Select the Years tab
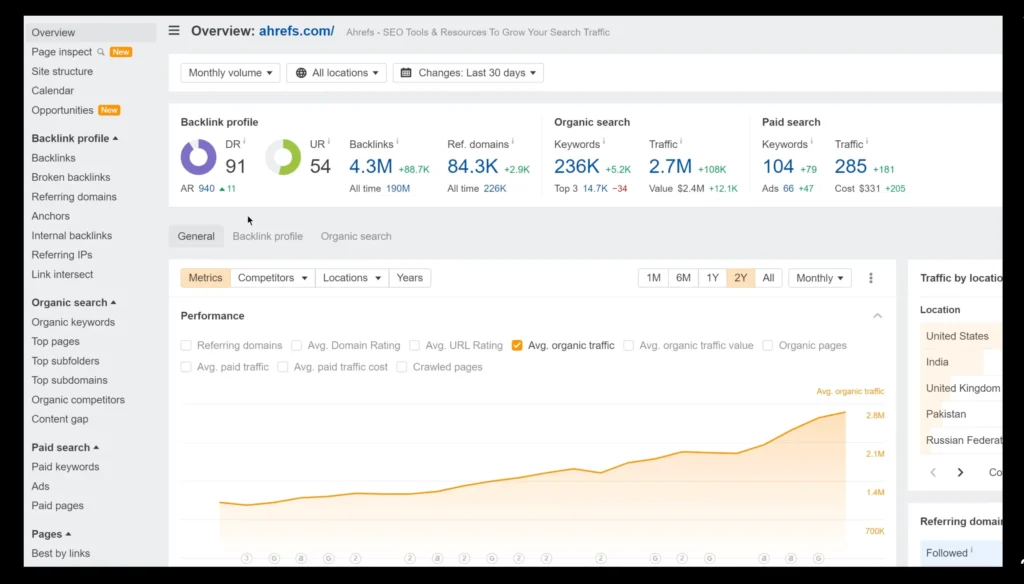Viewport: 1024px width, 584px height. pos(409,278)
